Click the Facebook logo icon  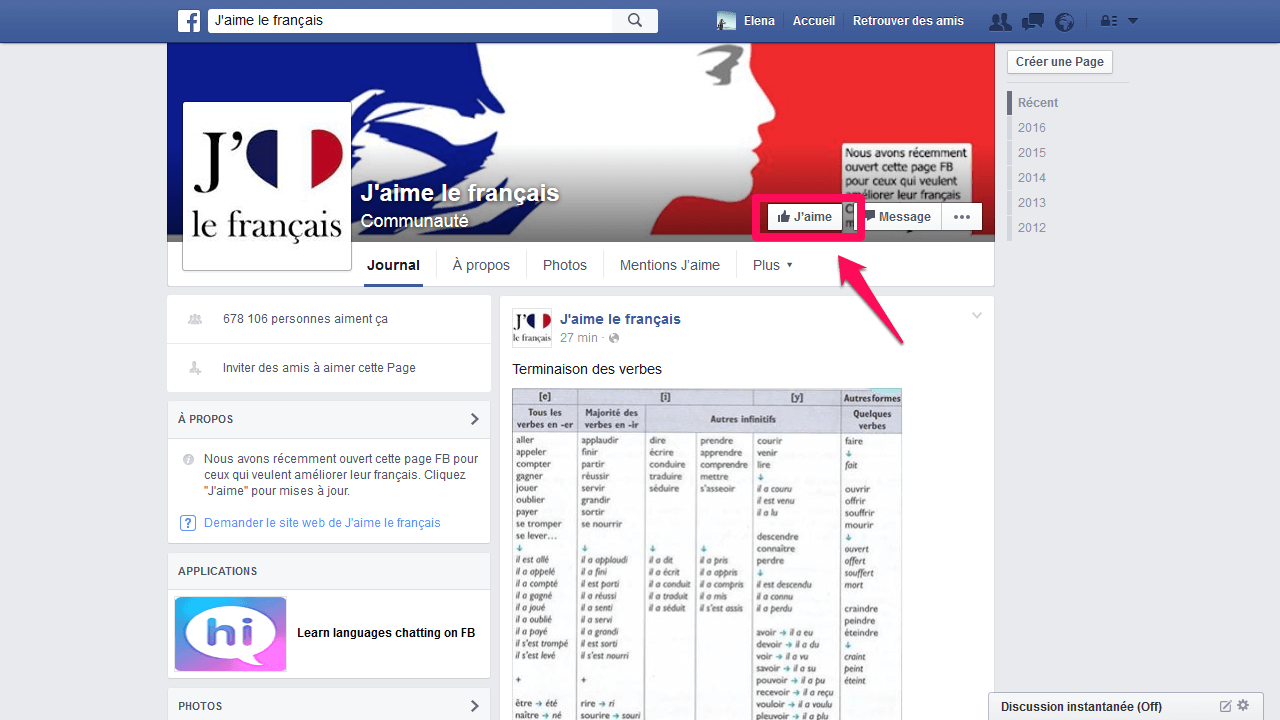pyautogui.click(x=189, y=21)
